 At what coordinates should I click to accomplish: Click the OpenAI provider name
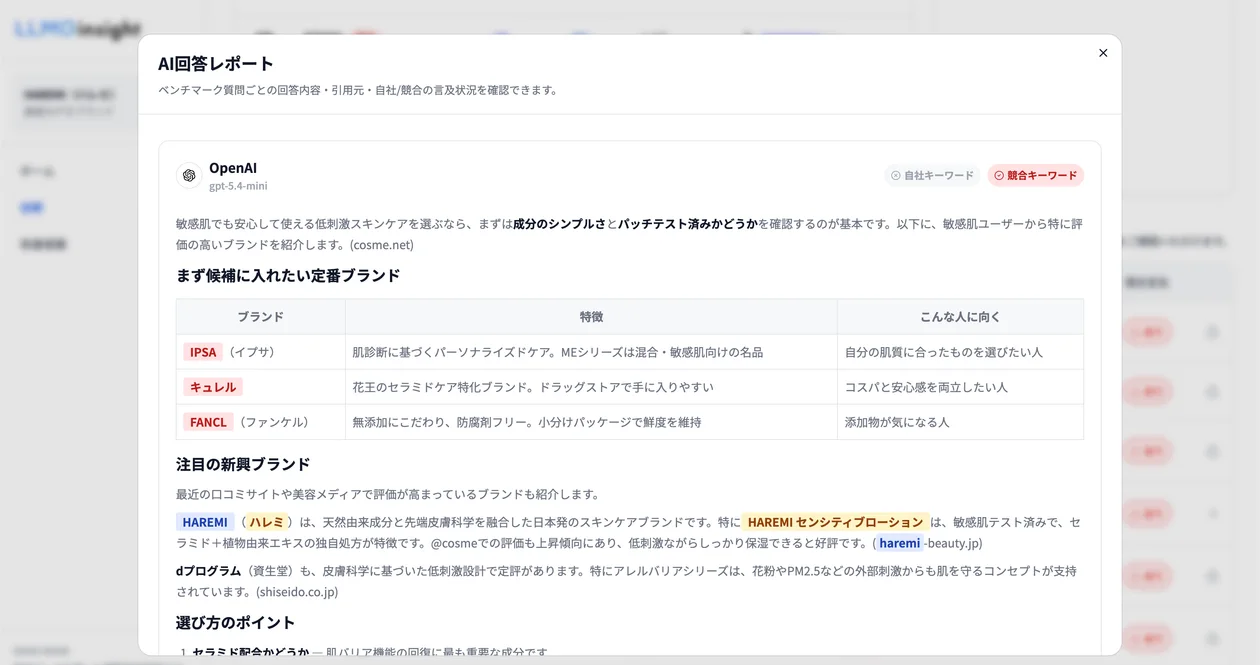pyautogui.click(x=233, y=168)
